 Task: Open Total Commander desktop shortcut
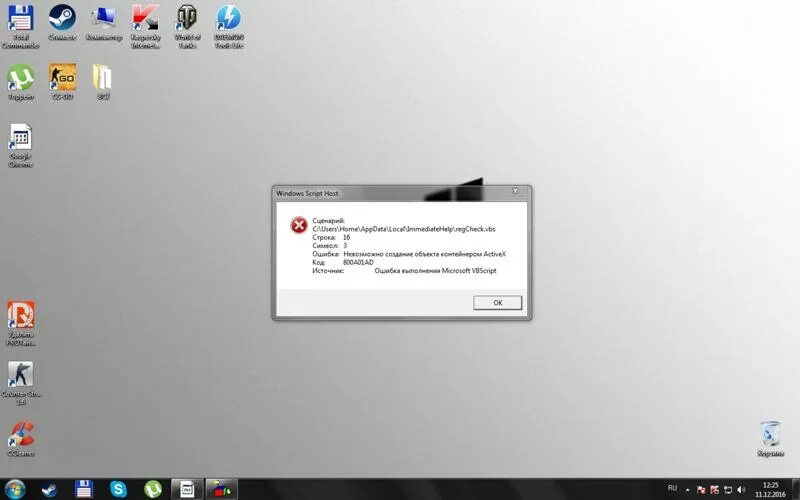20,27
